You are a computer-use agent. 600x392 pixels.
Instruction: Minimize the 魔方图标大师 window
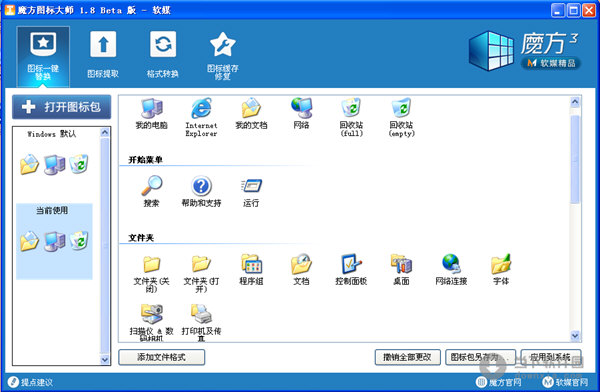pos(558,10)
